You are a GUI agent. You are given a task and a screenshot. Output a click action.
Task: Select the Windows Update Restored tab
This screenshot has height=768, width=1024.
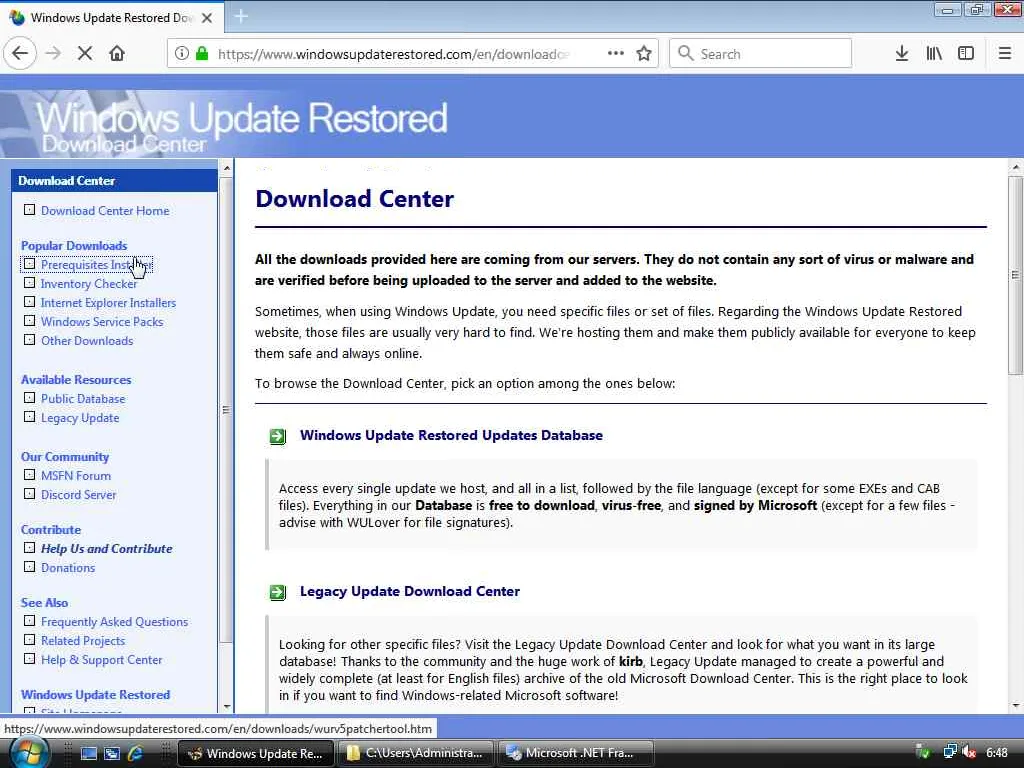coord(112,18)
